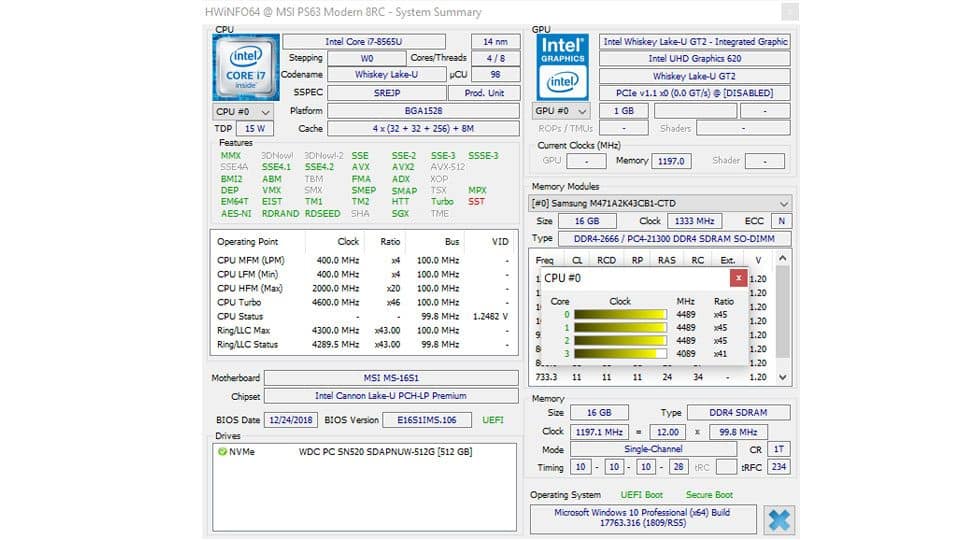This screenshot has width=960, height=540.
Task: Click the UEFI Boot label
Action: pos(642,495)
